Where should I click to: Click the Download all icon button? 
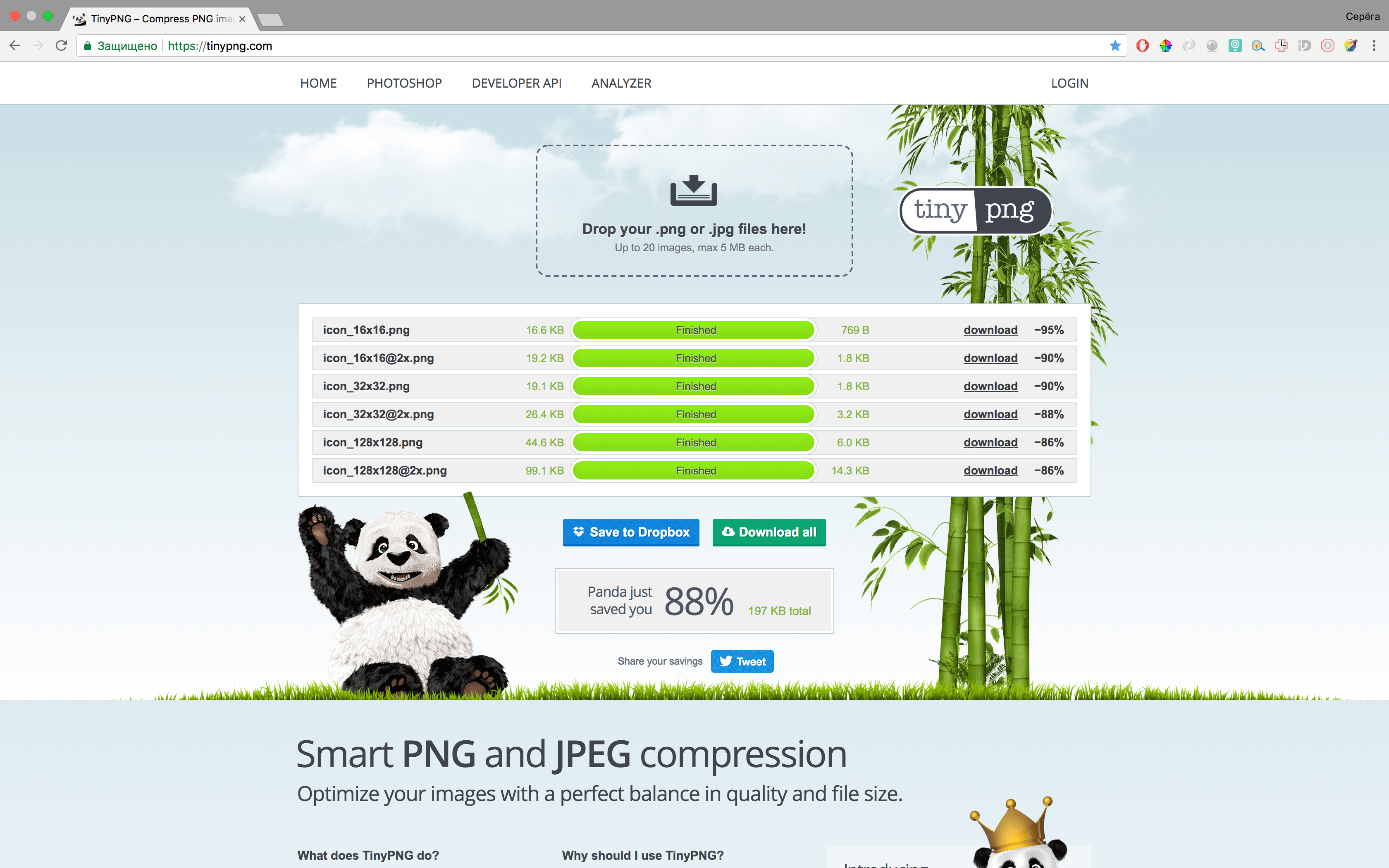click(727, 531)
